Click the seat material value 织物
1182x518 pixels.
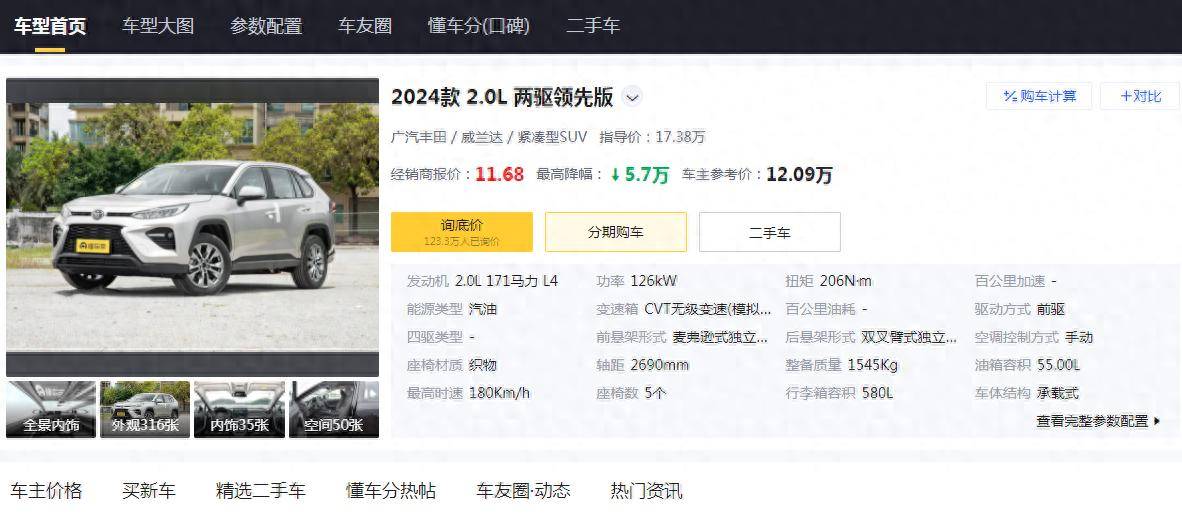click(x=482, y=365)
